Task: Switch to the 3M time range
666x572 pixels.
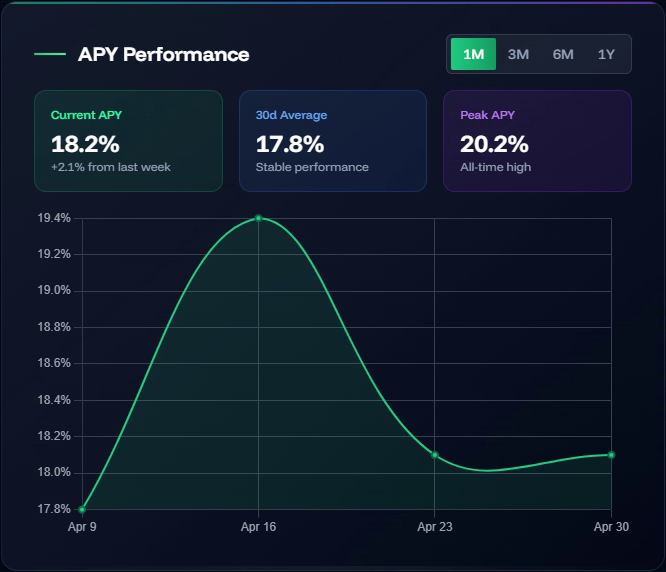Action: tap(518, 54)
